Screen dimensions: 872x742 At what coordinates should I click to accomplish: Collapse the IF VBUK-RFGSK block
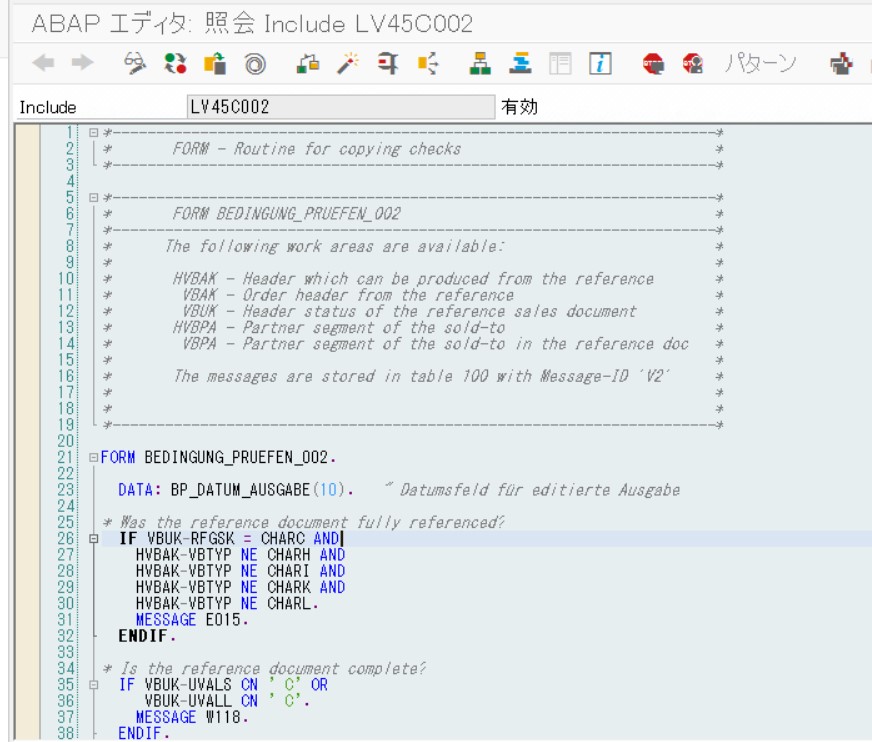click(94, 539)
